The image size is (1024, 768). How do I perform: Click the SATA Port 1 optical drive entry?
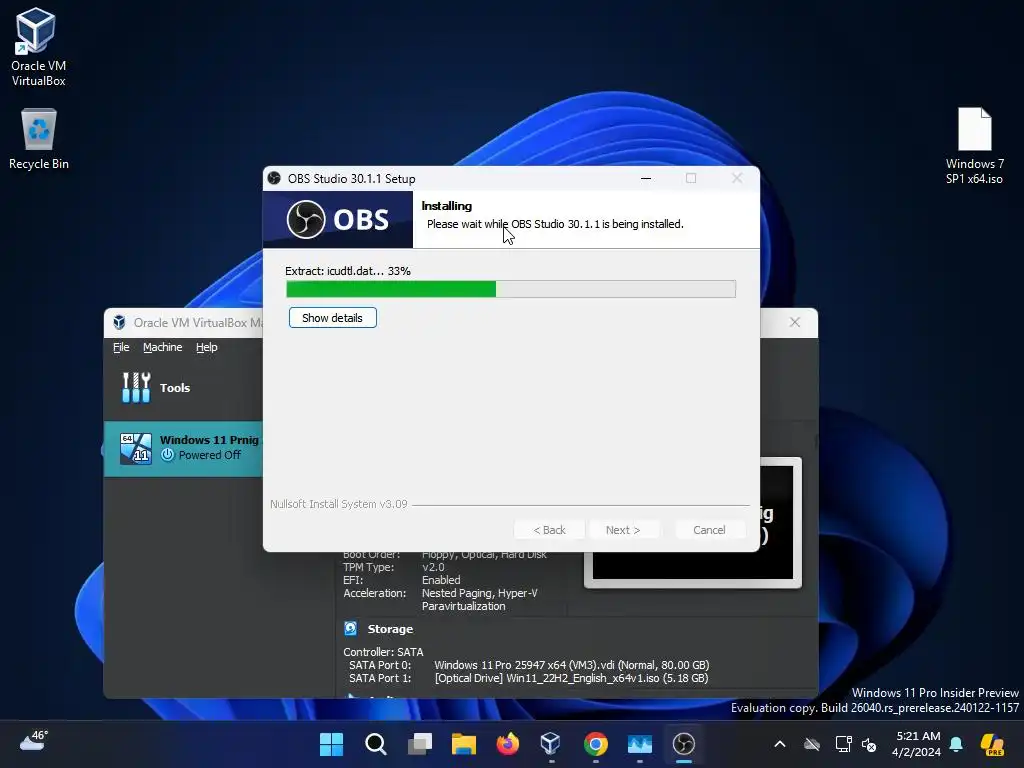[571, 678]
